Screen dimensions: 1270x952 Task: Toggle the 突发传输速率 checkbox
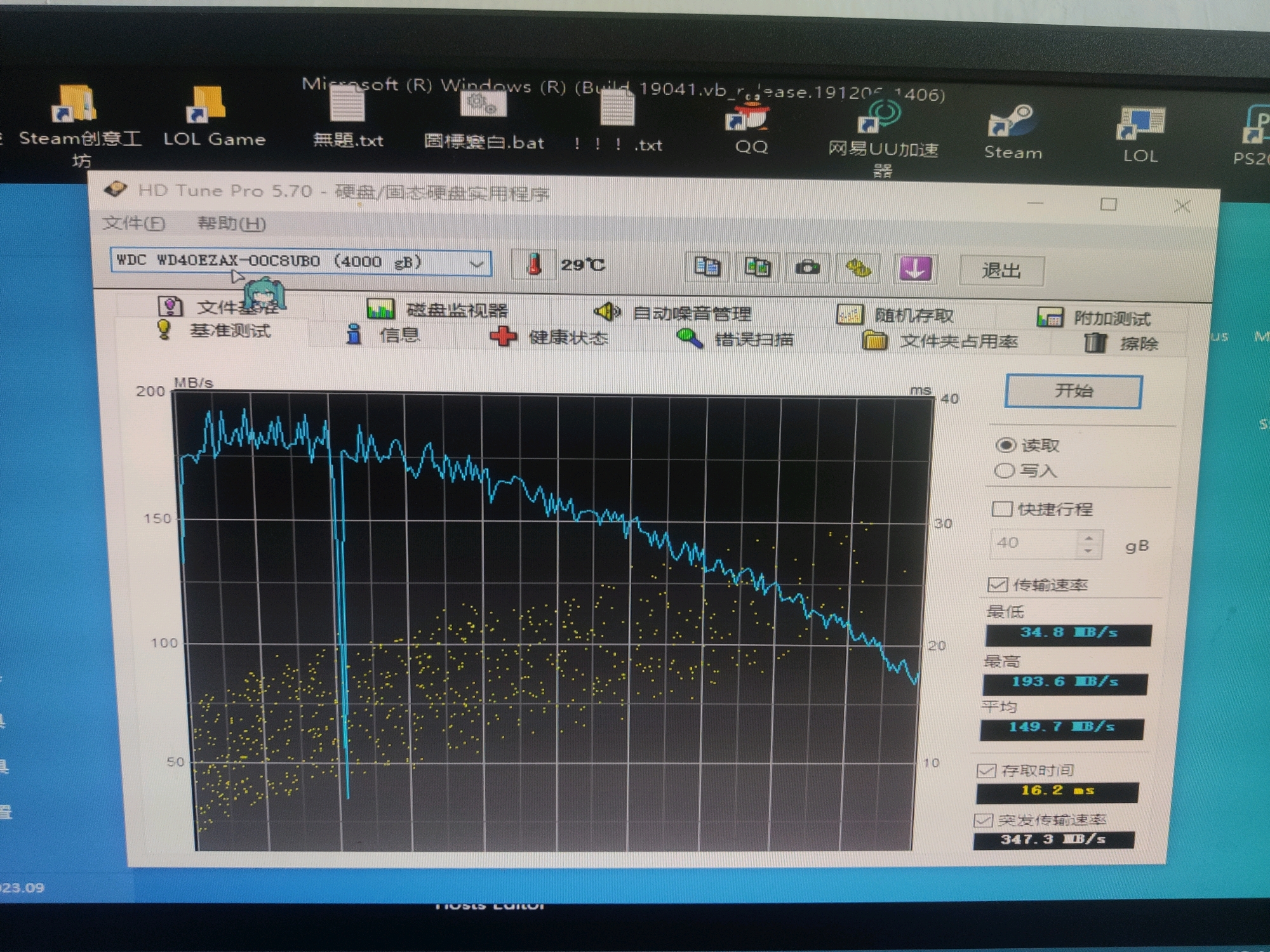[984, 820]
